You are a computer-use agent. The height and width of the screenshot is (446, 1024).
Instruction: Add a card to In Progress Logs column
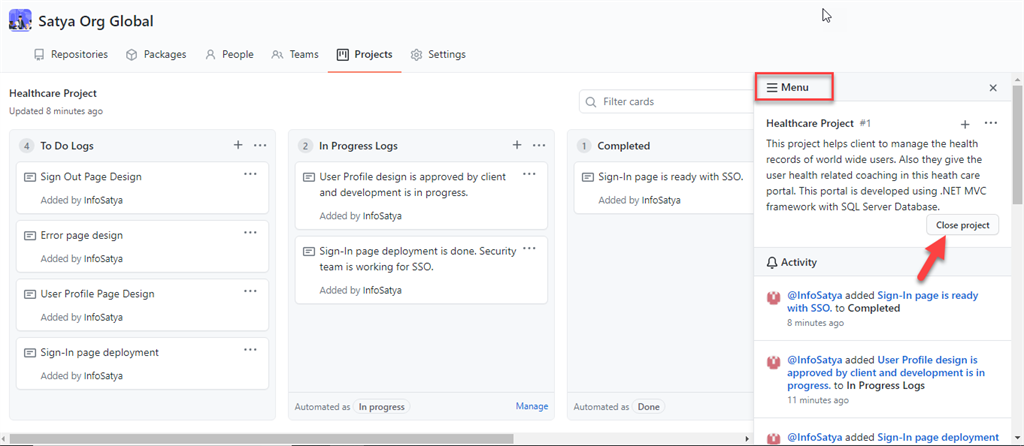[x=517, y=145]
